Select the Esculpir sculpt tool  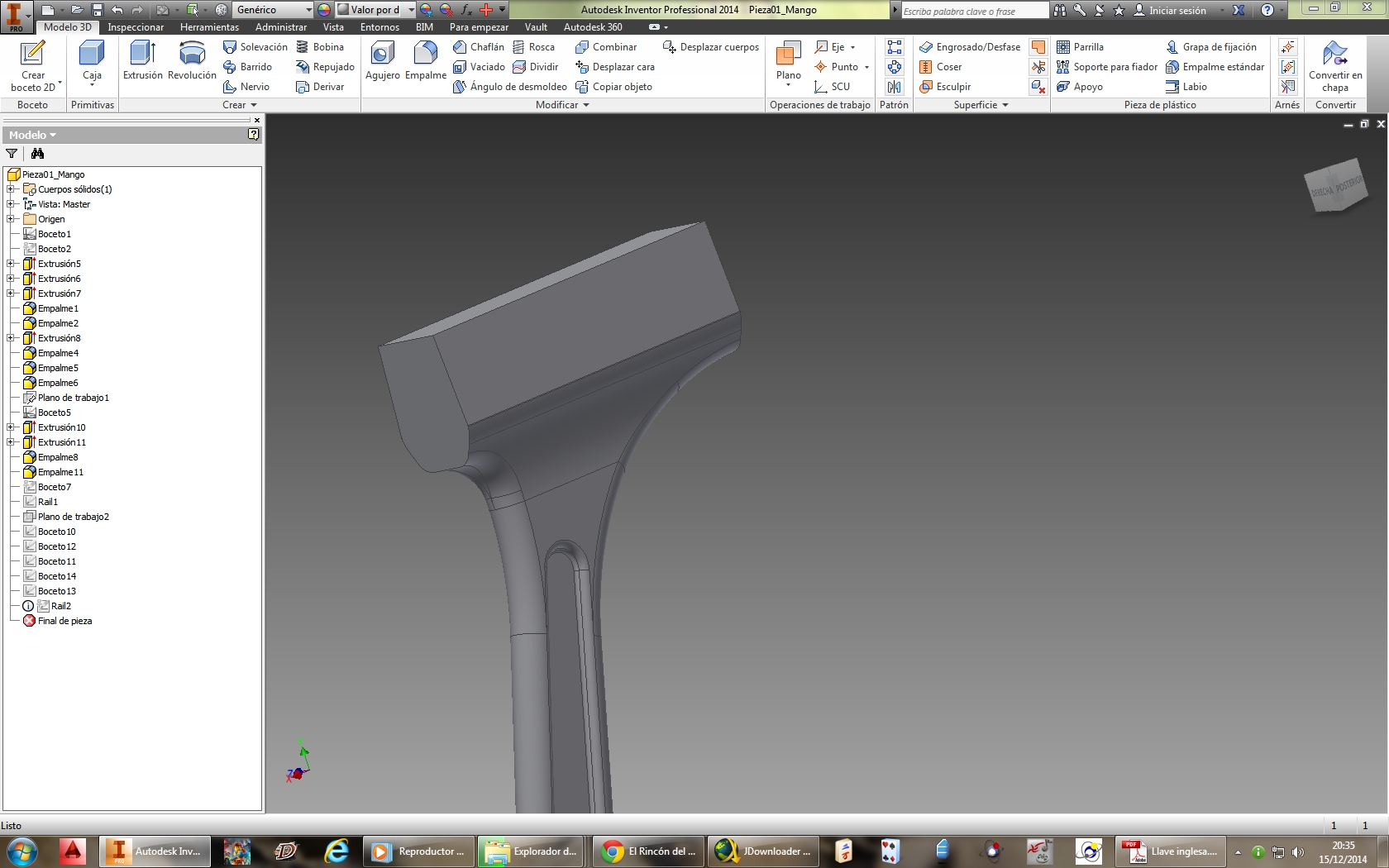945,87
